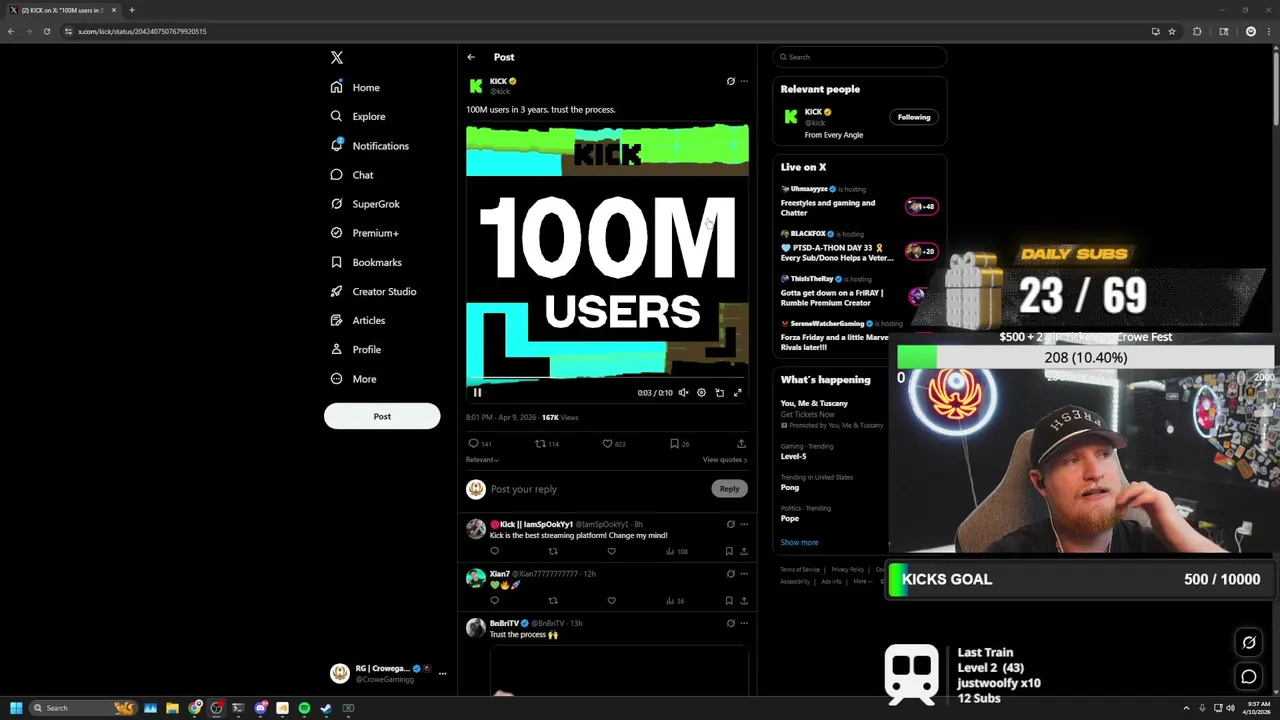Click the floating Grok button

1249,643
